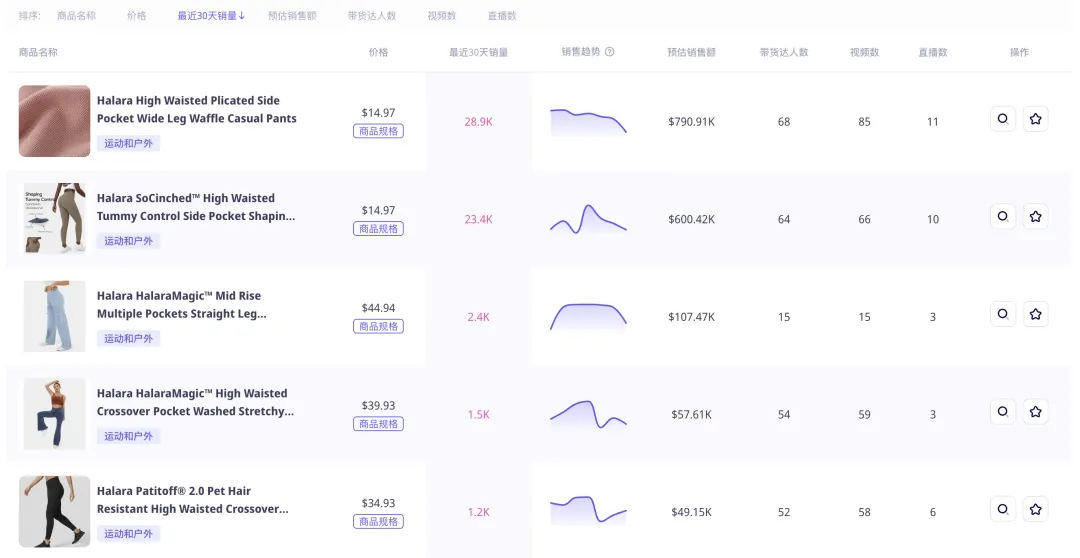This screenshot has width=1080, height=558.
Task: View sales trend chart for Waffle Casual Pants
Action: (588, 122)
